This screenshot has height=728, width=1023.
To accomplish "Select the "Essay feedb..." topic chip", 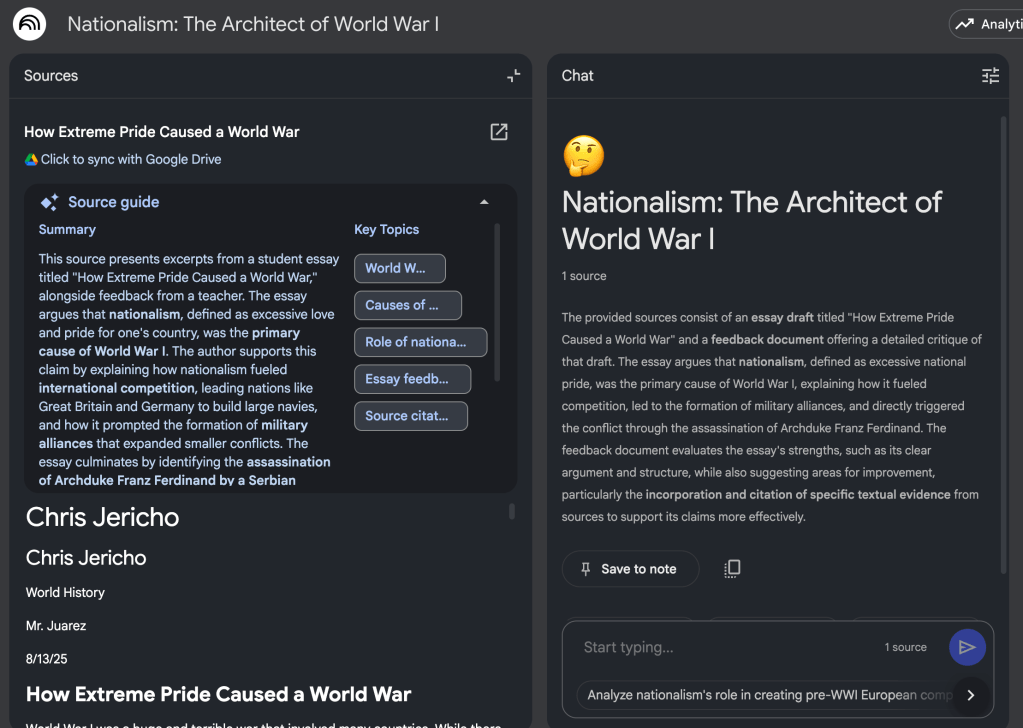I will click(x=412, y=379).
